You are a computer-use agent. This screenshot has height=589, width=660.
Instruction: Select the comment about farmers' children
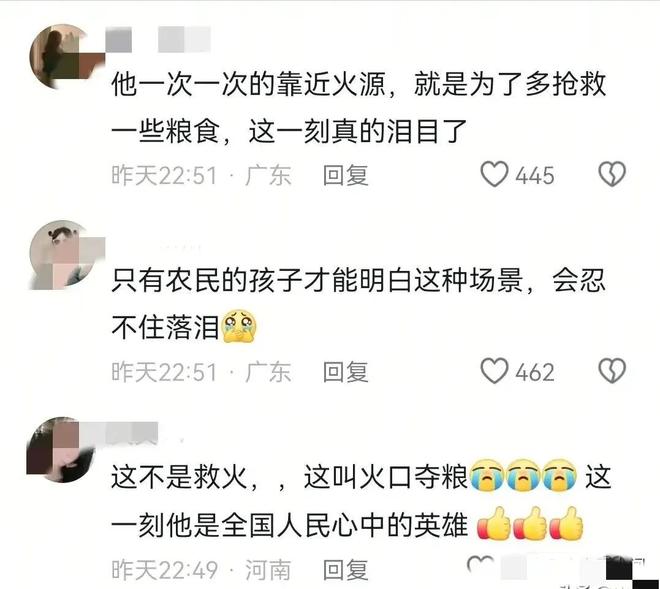(359, 304)
